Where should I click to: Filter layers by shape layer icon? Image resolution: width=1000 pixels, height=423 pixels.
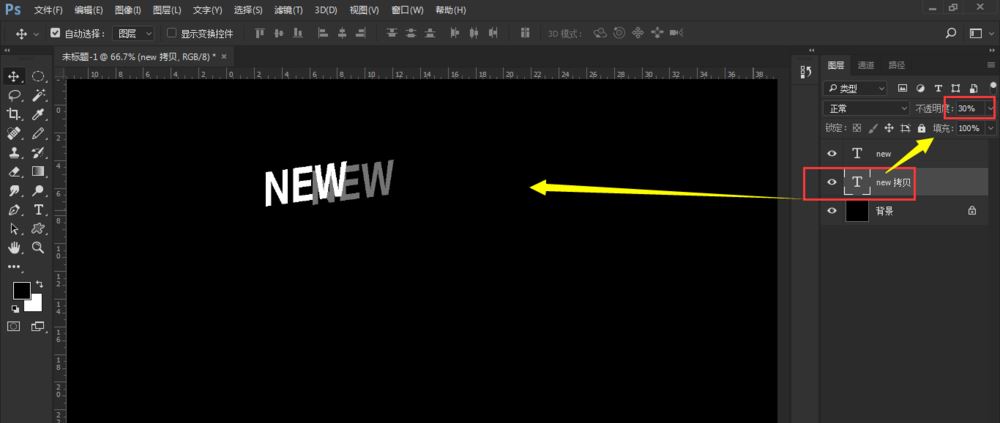955,88
